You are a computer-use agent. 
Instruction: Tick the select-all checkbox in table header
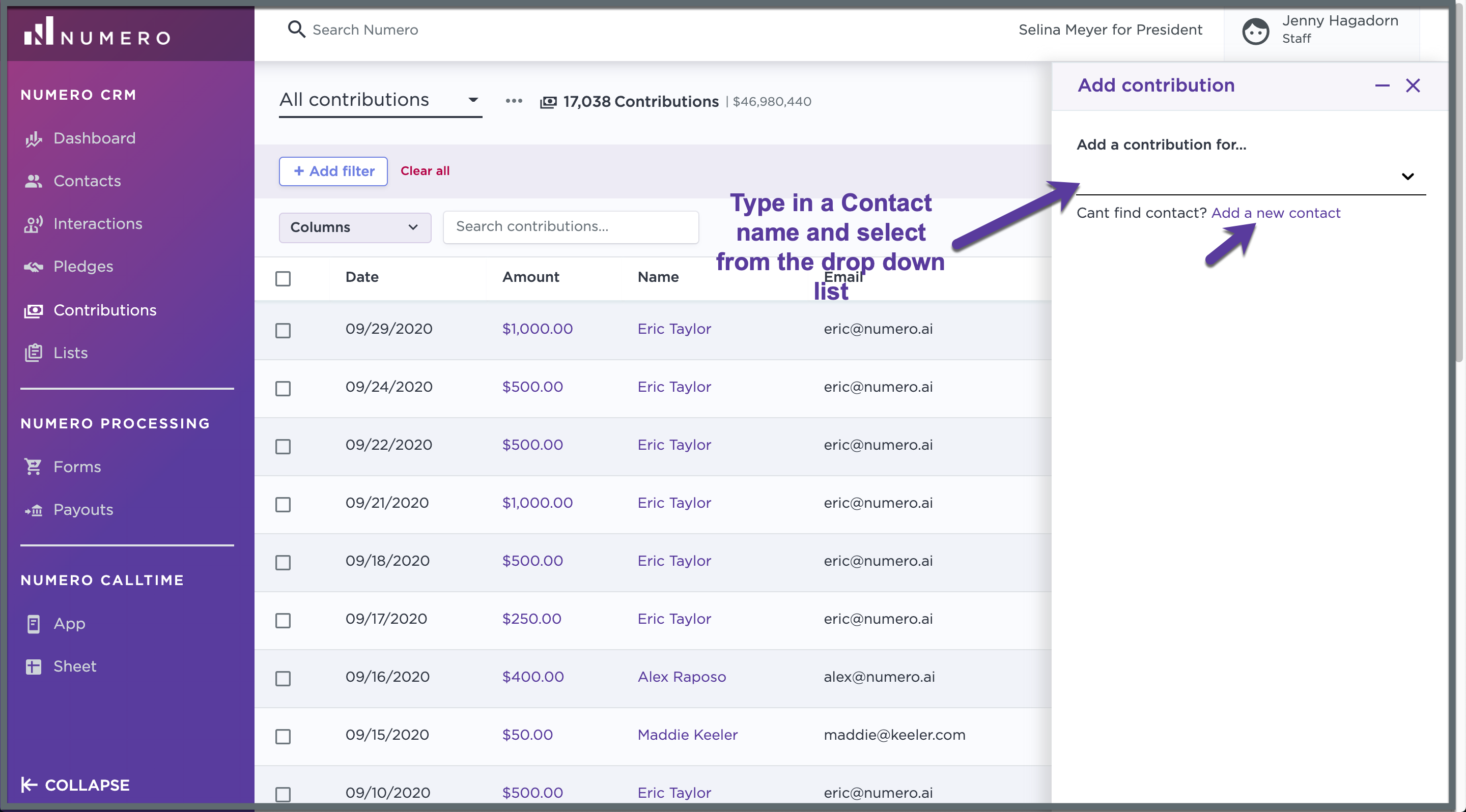(x=283, y=279)
